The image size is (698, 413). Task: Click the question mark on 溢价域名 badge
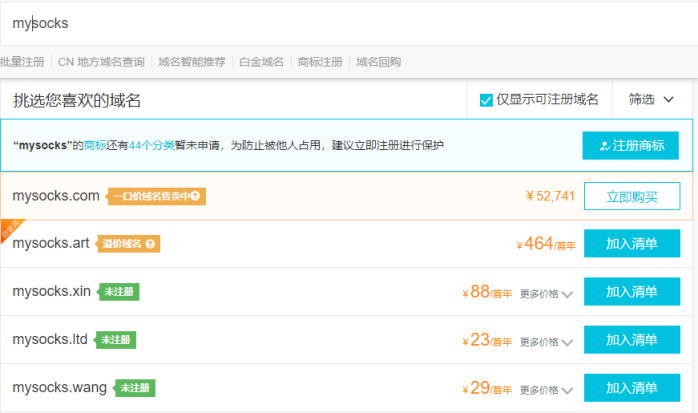coord(150,244)
